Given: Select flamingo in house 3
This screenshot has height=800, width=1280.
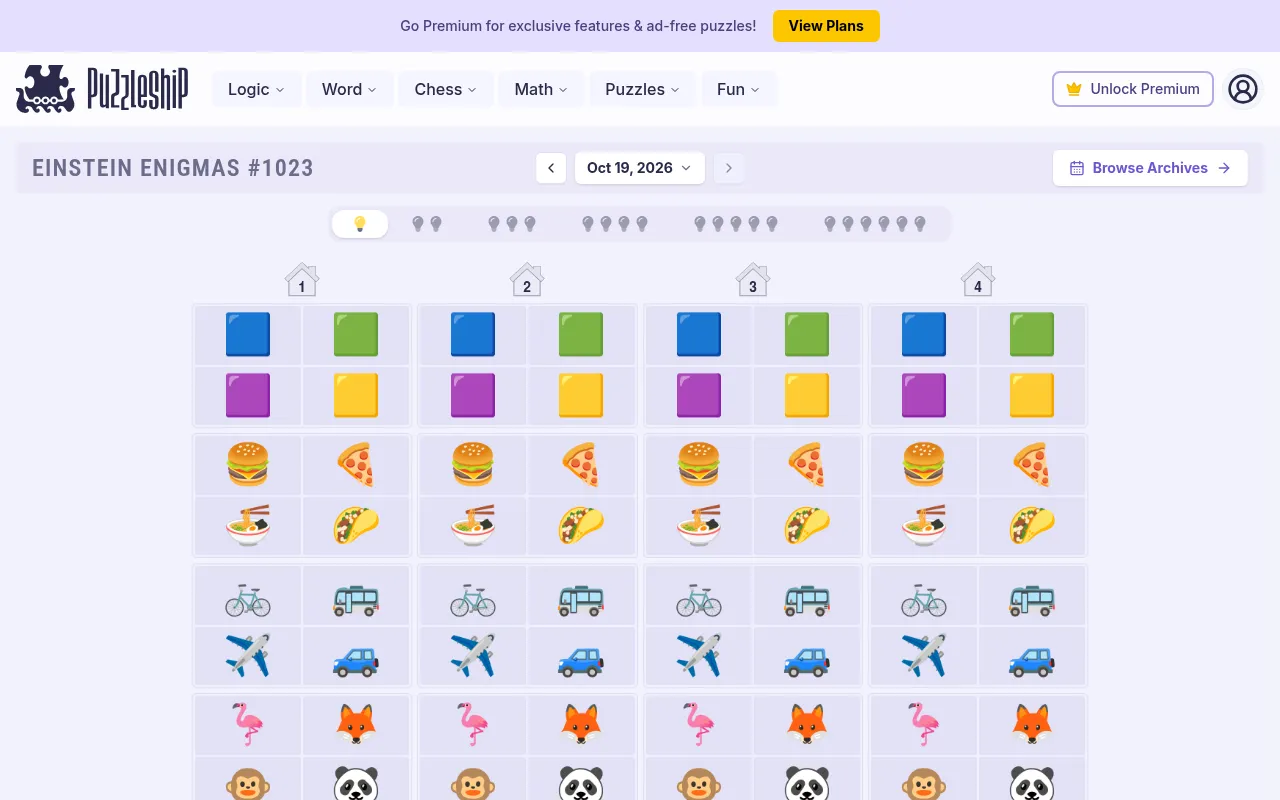Looking at the screenshot, I should click(x=699, y=725).
